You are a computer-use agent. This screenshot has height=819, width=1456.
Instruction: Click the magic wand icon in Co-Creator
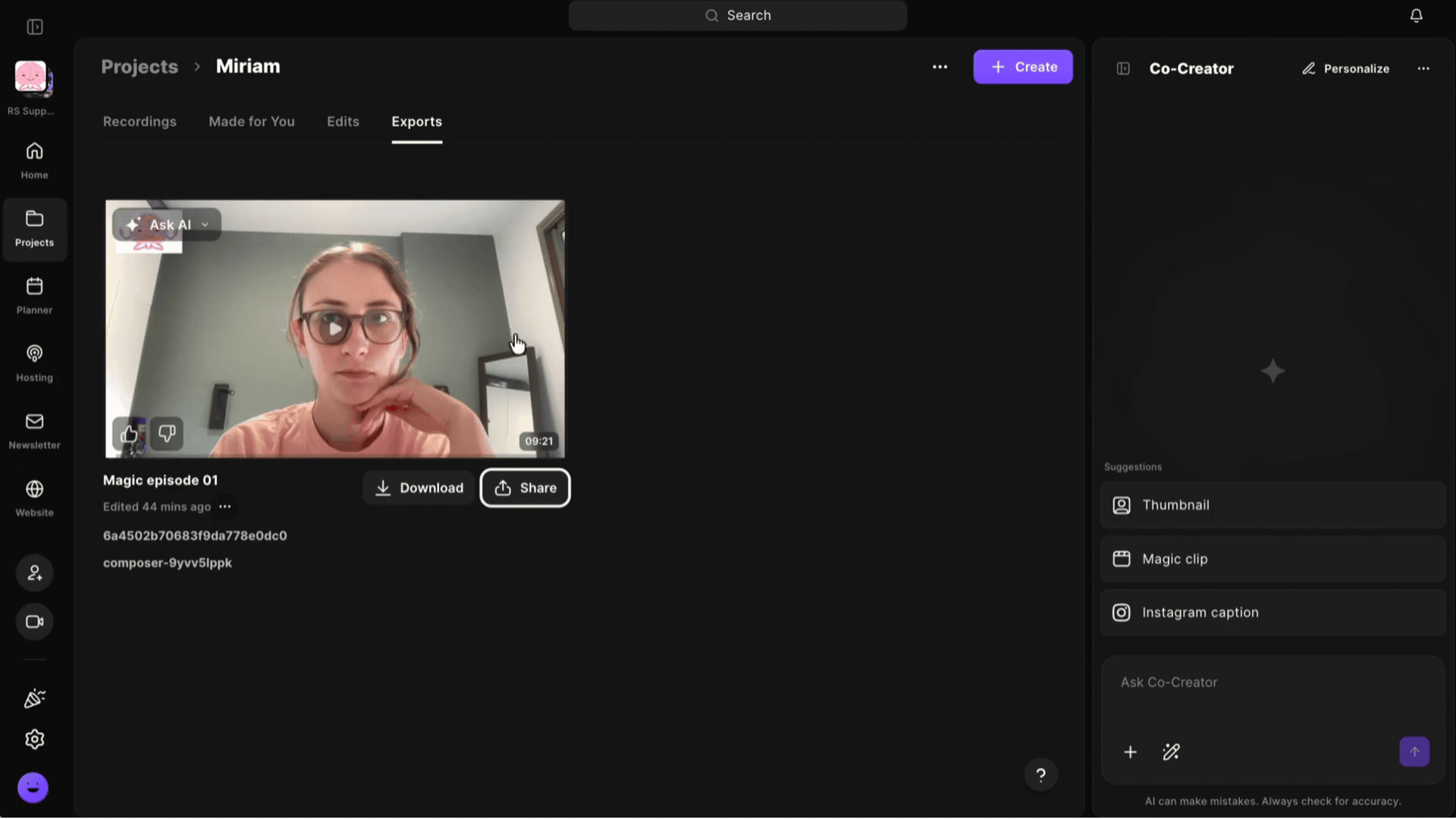[x=1171, y=752]
